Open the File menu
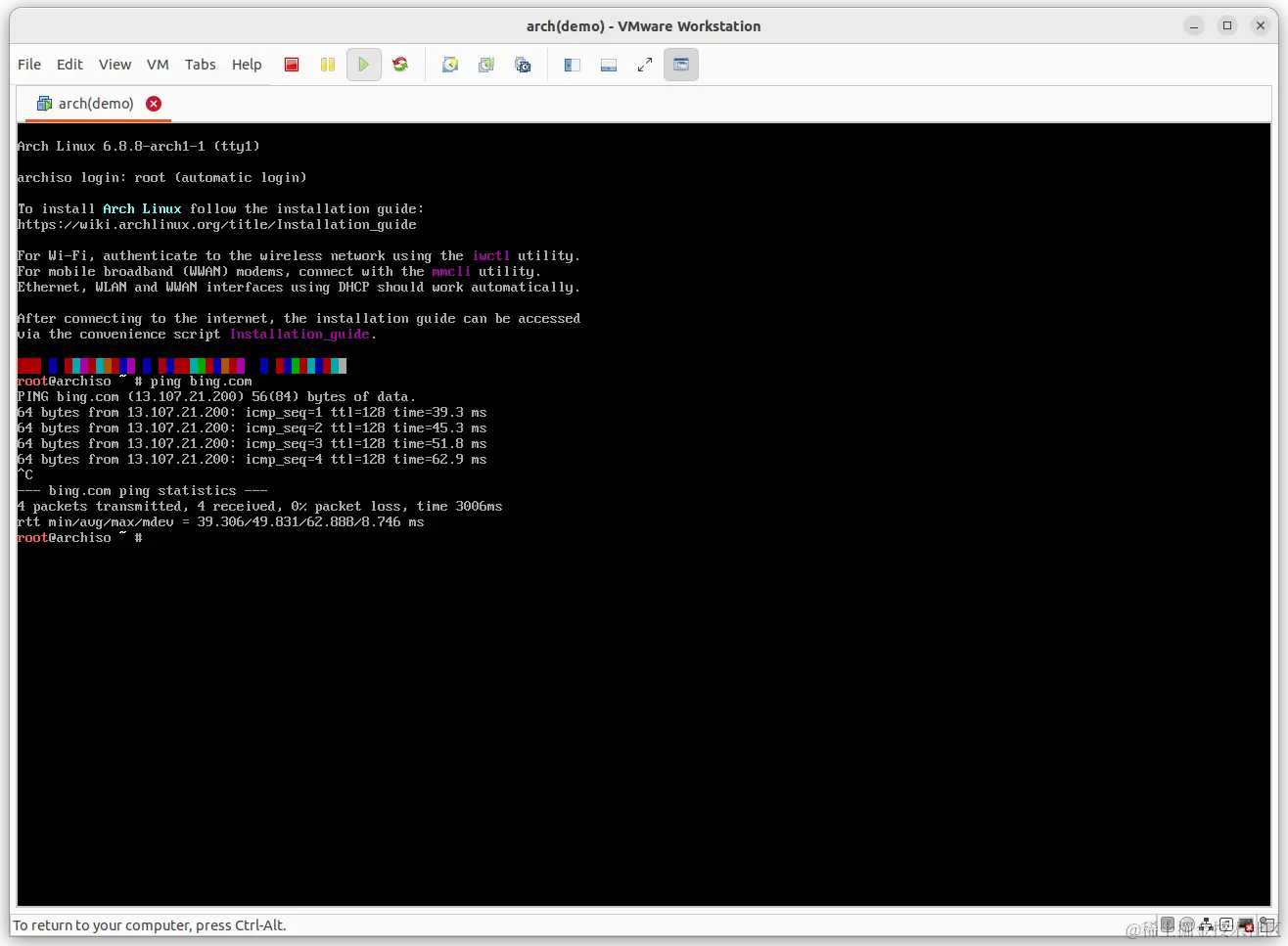This screenshot has height=946, width=1288. [x=29, y=65]
